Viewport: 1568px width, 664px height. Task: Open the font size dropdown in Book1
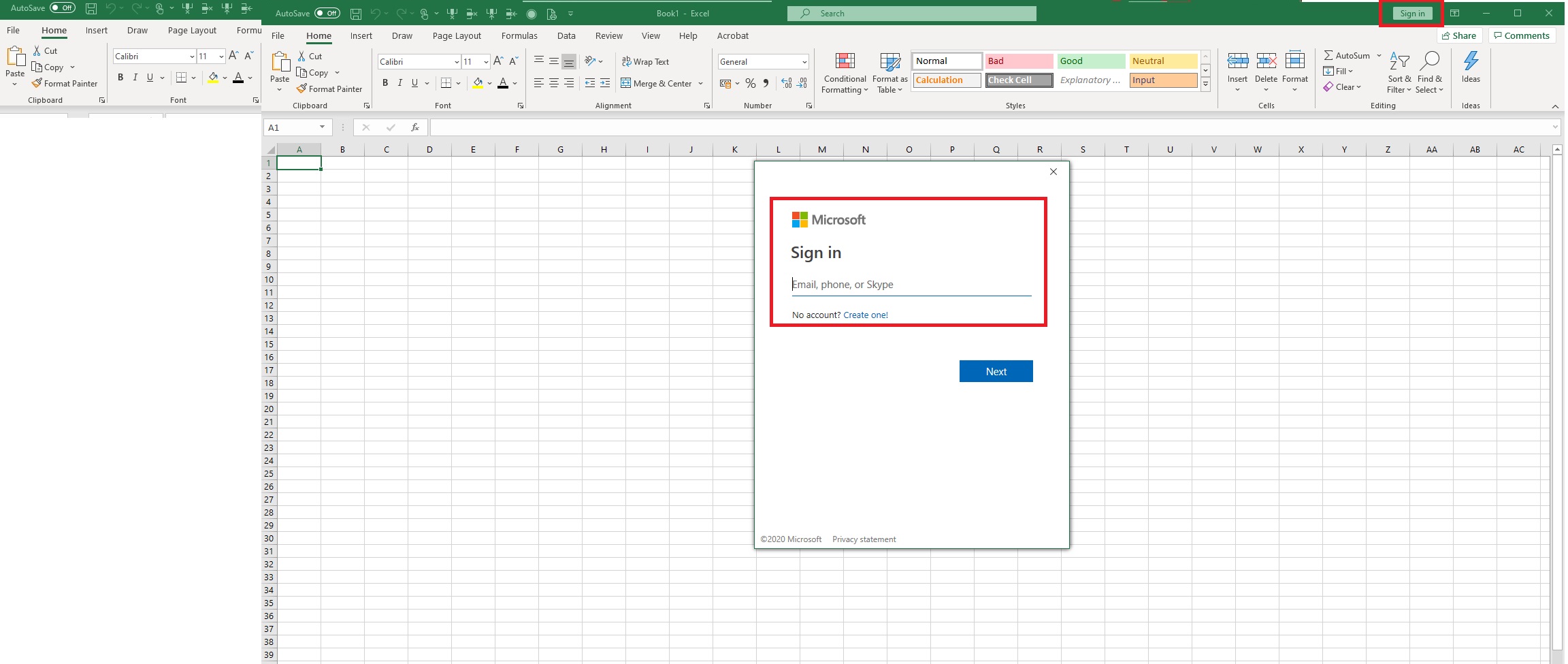[486, 62]
